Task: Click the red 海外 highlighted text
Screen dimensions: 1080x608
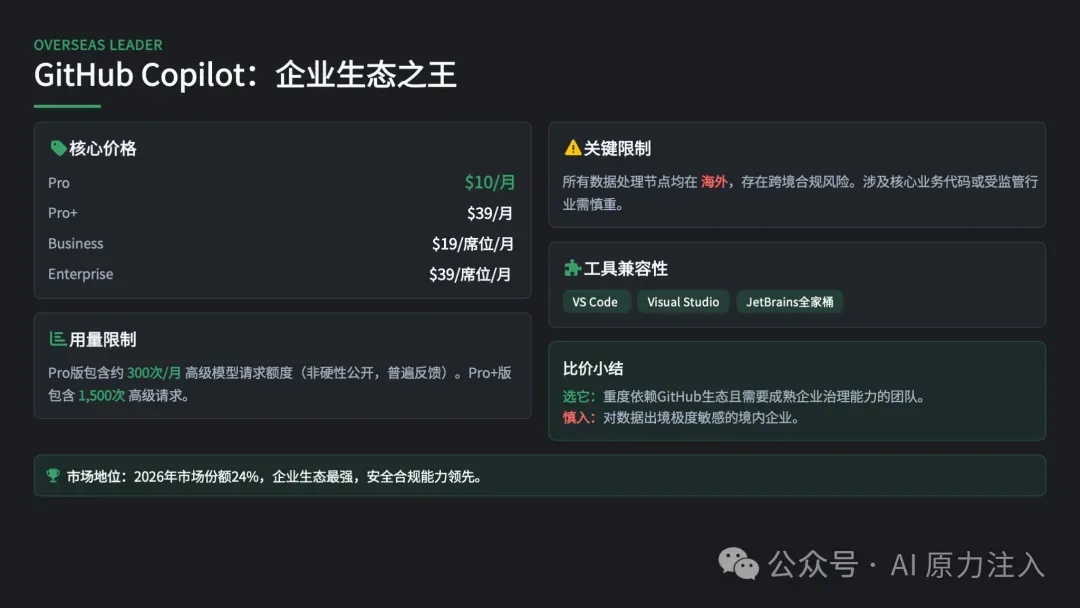Action: 714,182
